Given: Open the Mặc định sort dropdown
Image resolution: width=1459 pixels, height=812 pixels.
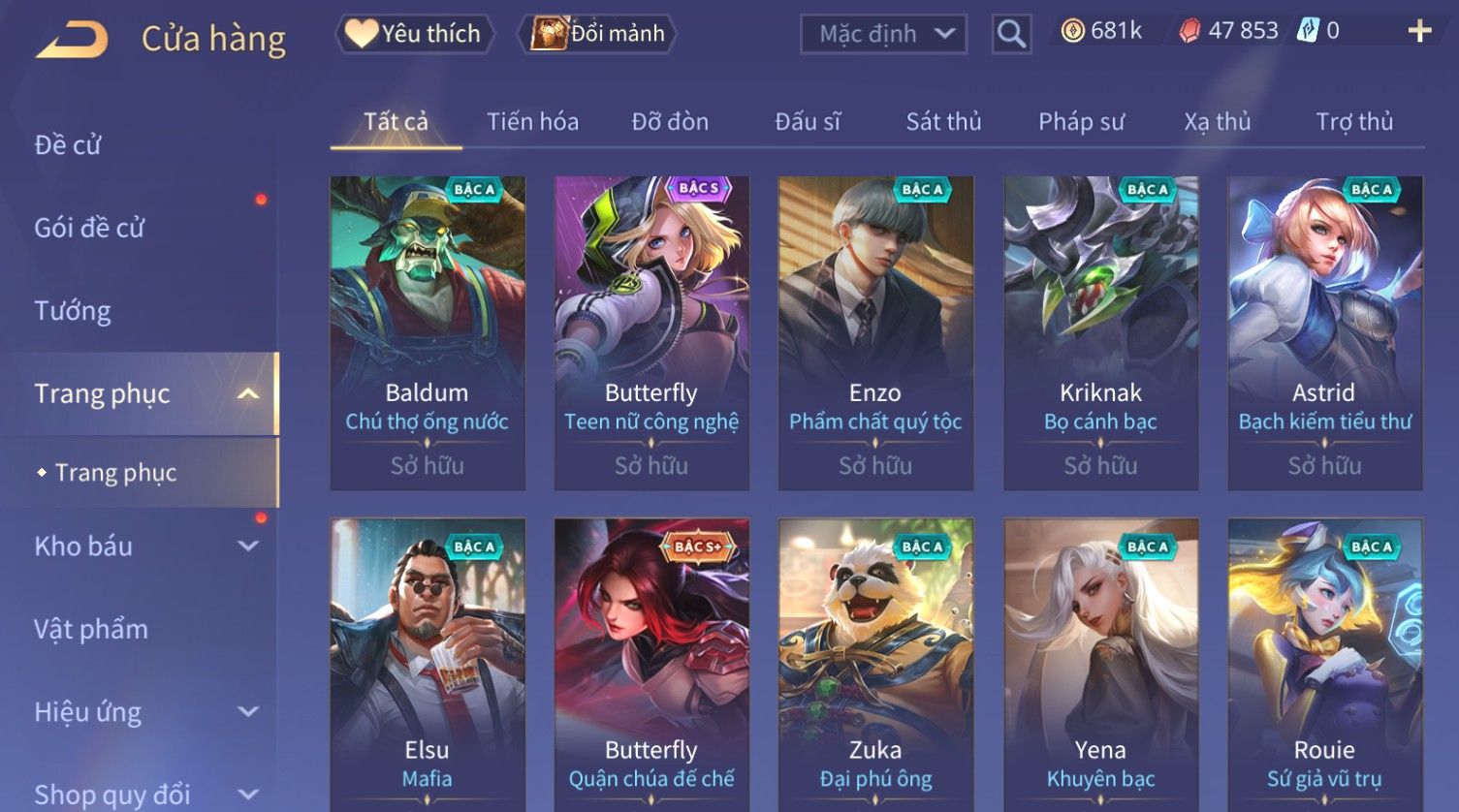Looking at the screenshot, I should [883, 34].
